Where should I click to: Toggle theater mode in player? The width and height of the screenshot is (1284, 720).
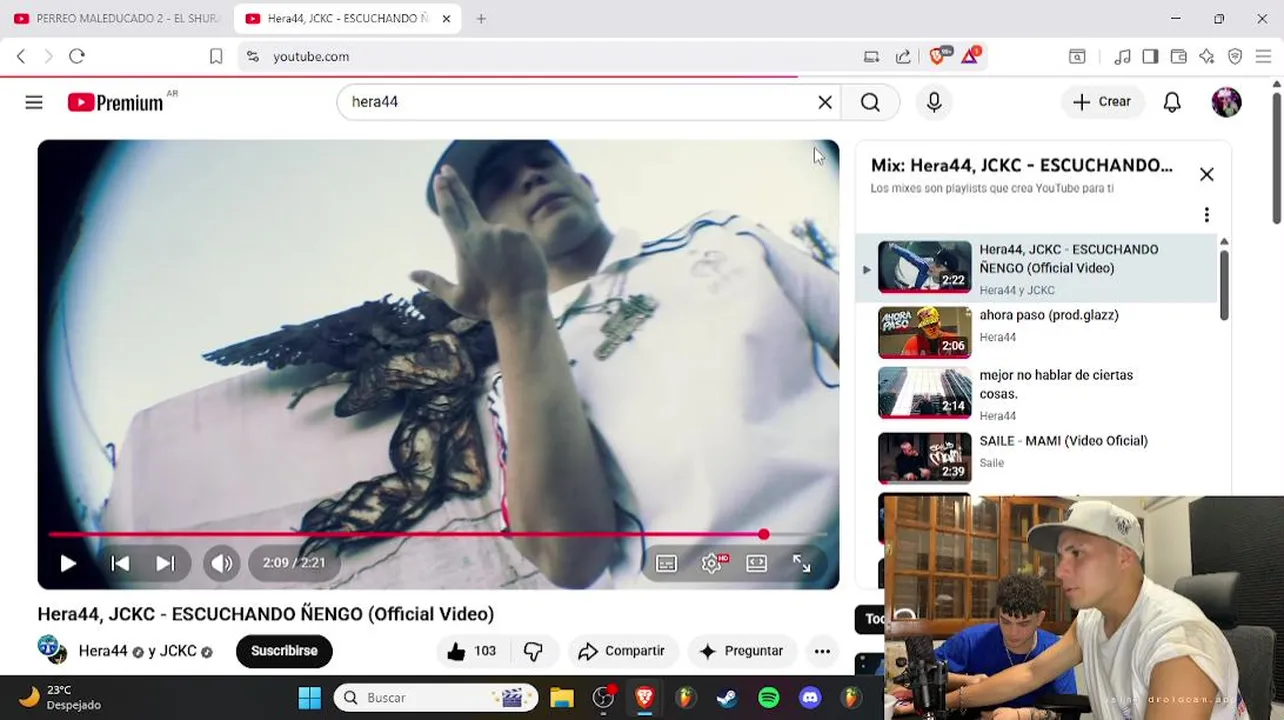click(x=757, y=563)
